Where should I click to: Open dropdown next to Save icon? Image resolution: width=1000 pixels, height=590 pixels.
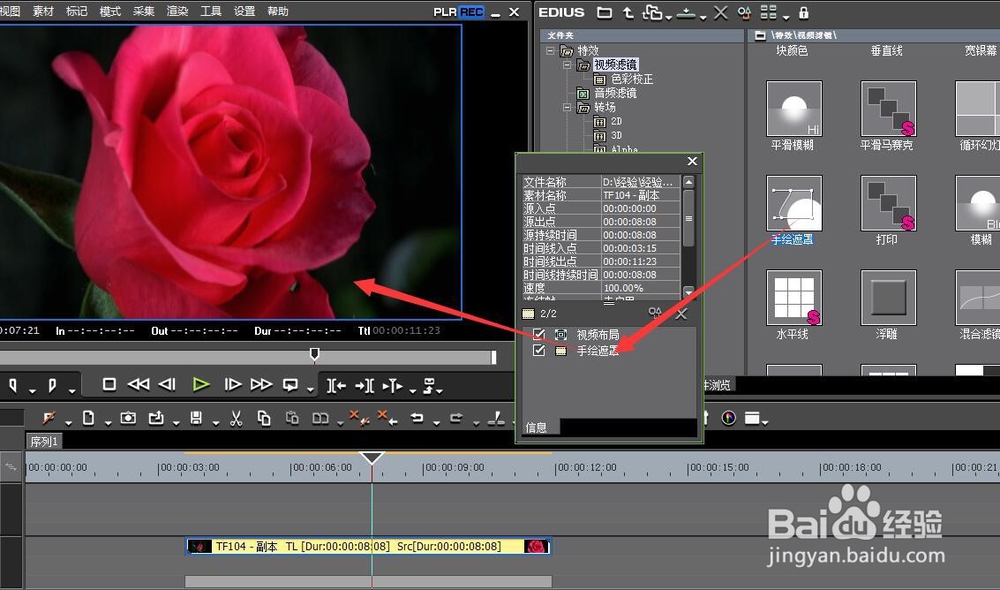216,423
